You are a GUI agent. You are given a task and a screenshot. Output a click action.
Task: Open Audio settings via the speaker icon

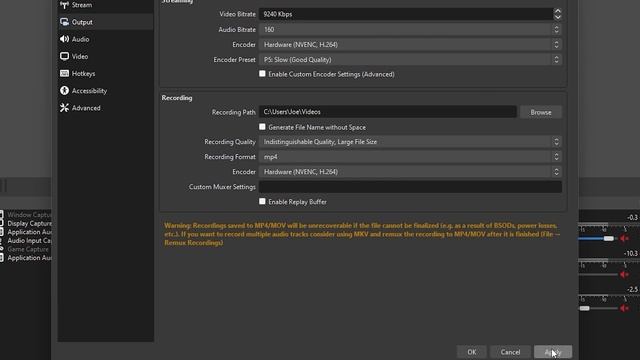[64, 39]
